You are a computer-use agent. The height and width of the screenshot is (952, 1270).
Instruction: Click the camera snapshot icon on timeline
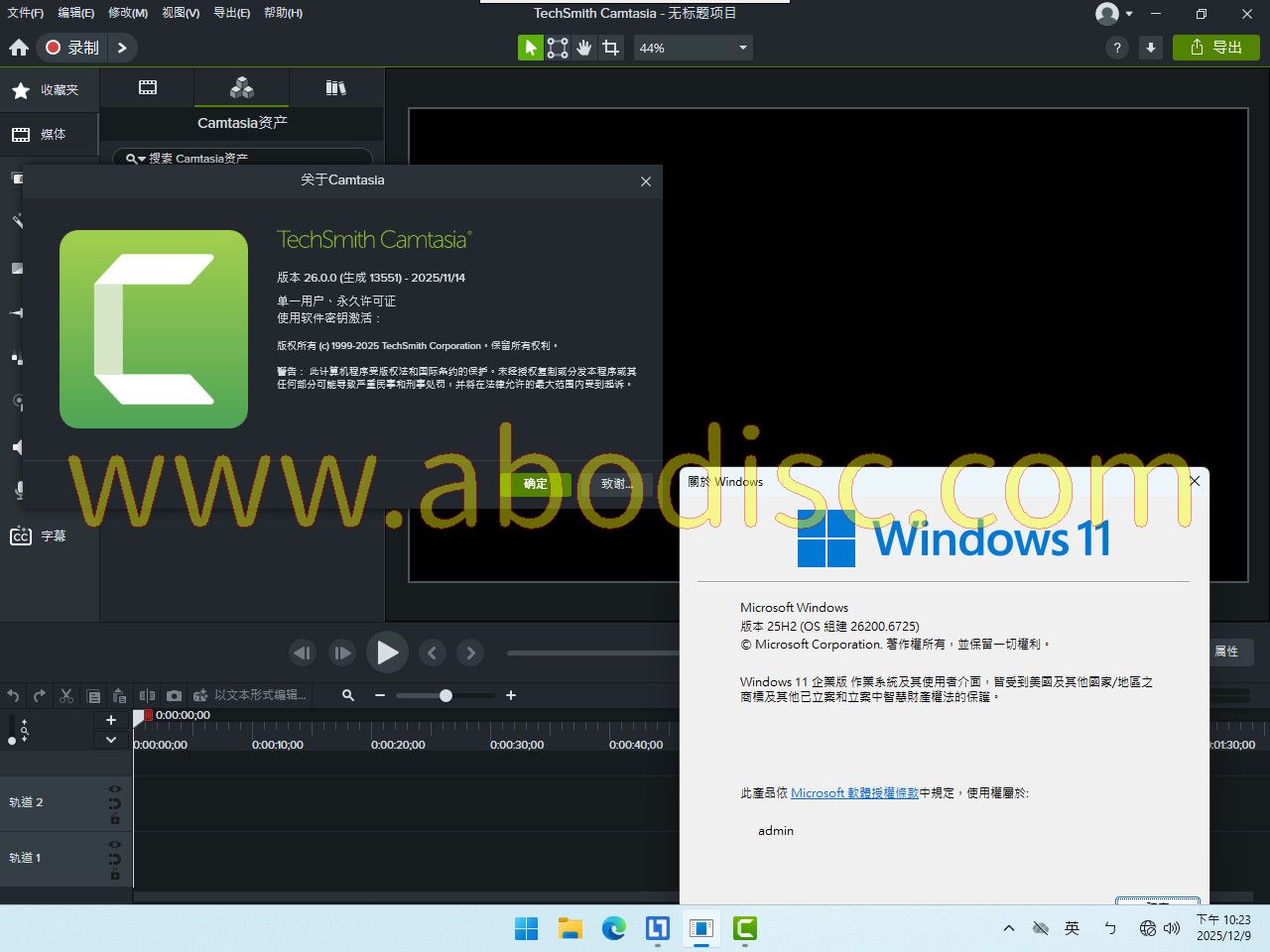click(x=174, y=696)
